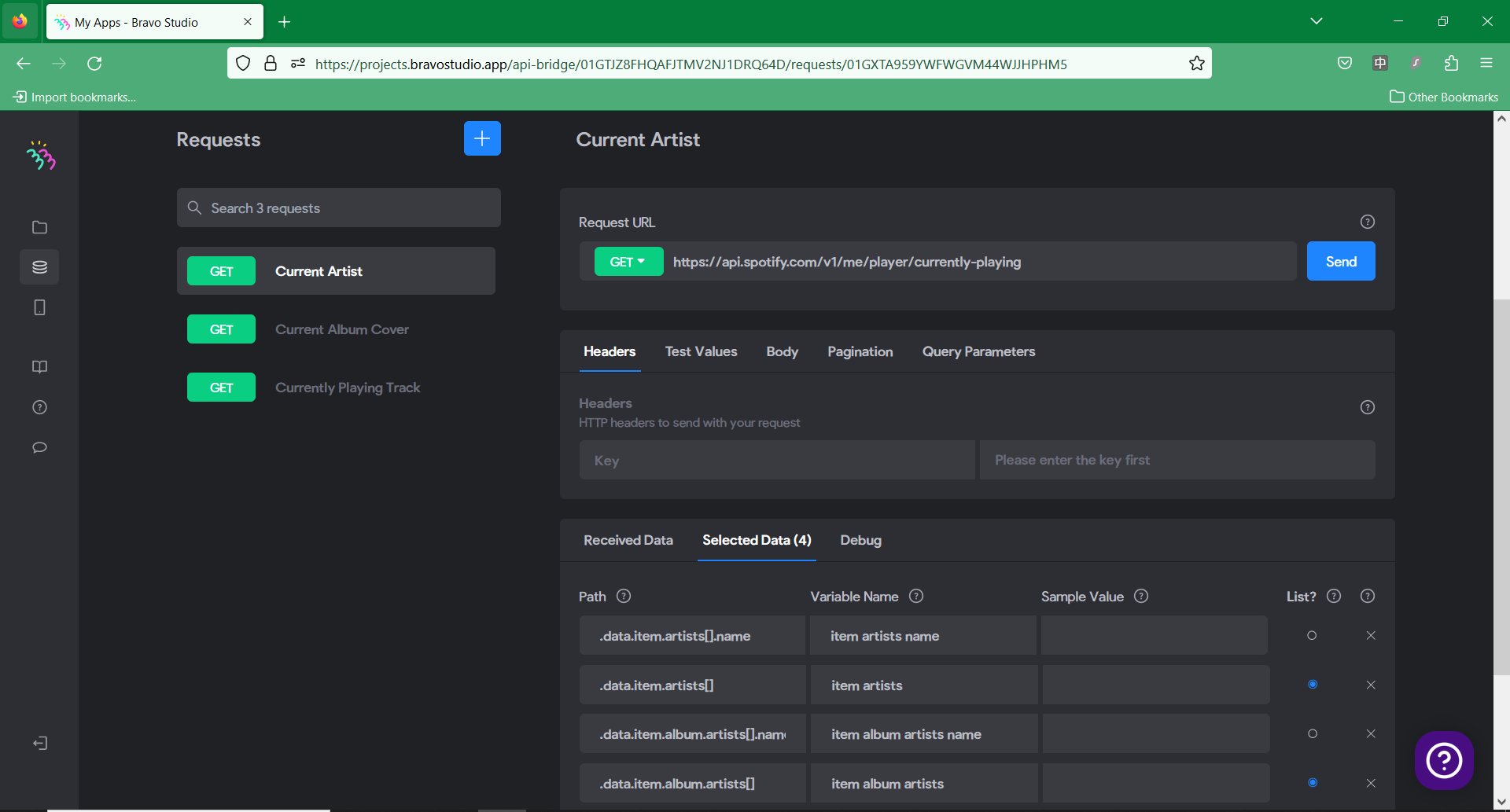Open the Firefox tab list dropdown

(x=1317, y=21)
